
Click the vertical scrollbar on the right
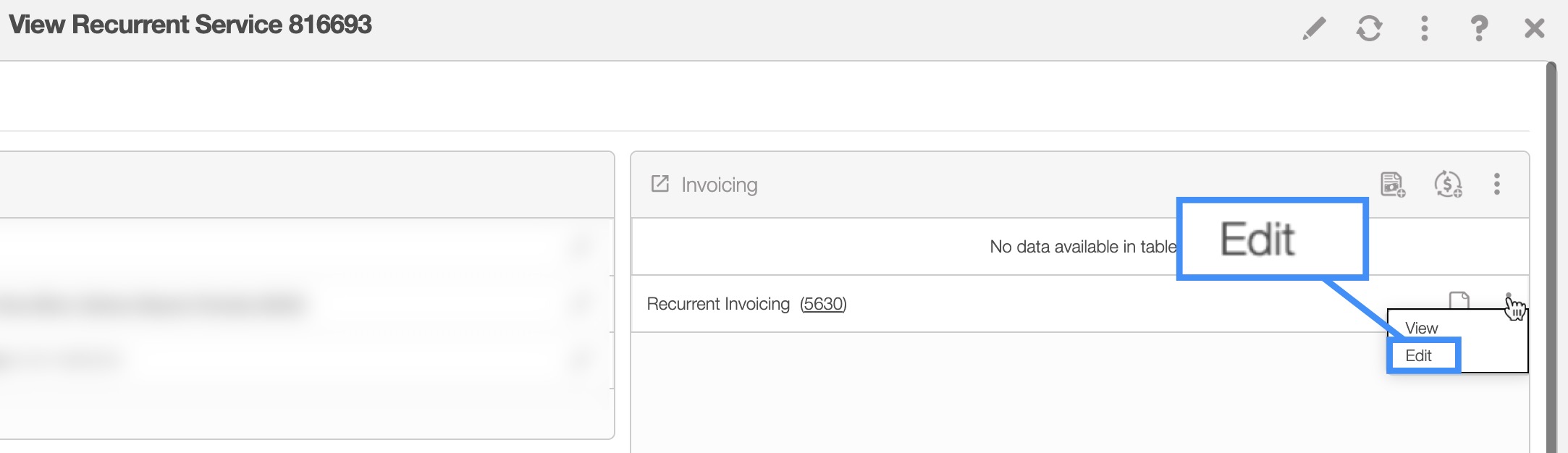pyautogui.click(x=1551, y=253)
